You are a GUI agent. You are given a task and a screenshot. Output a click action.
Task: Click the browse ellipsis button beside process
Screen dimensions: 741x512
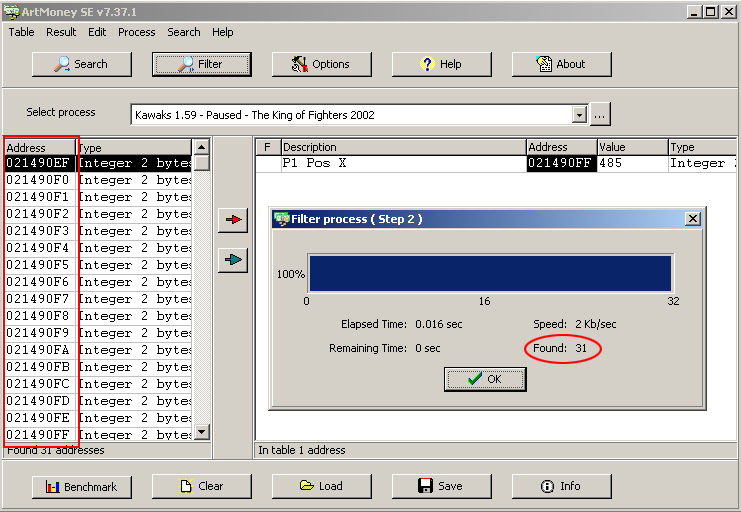(600, 115)
